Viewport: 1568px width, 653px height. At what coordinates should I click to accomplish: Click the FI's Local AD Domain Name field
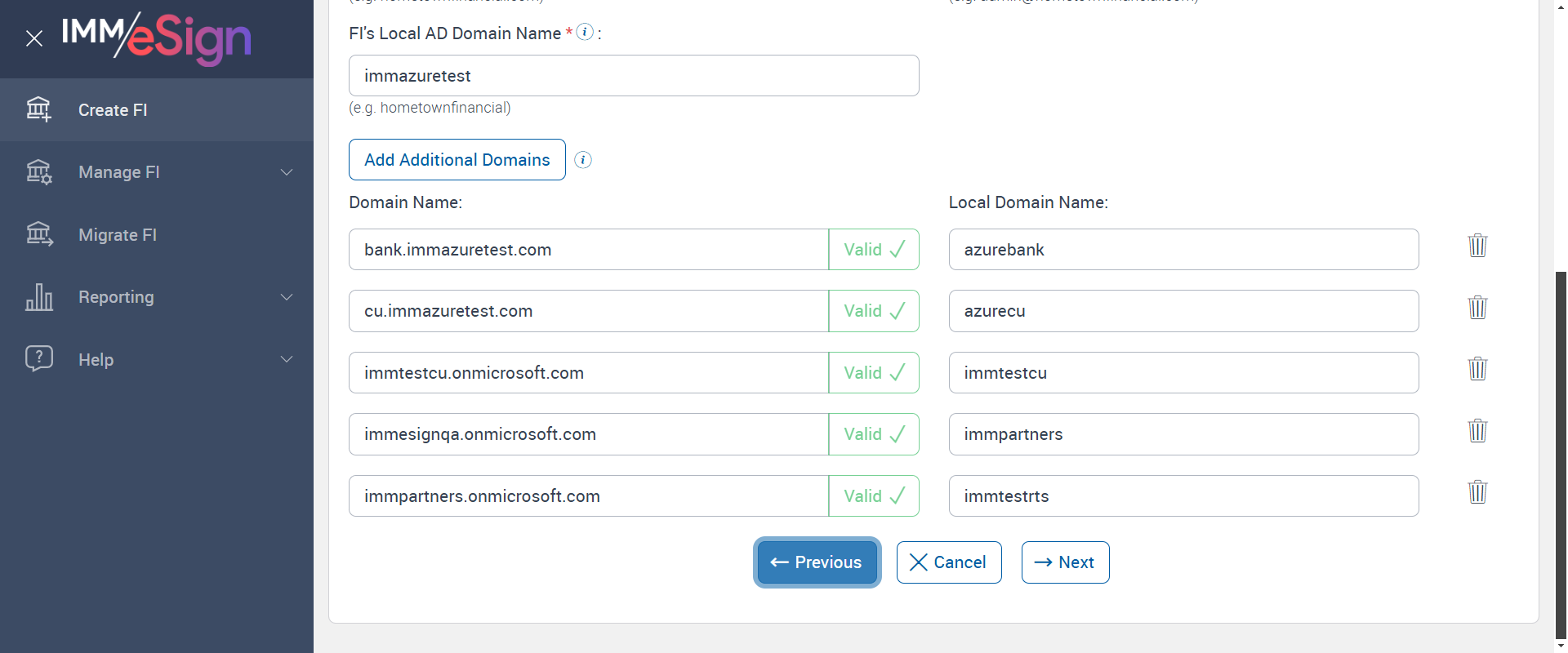coord(634,76)
